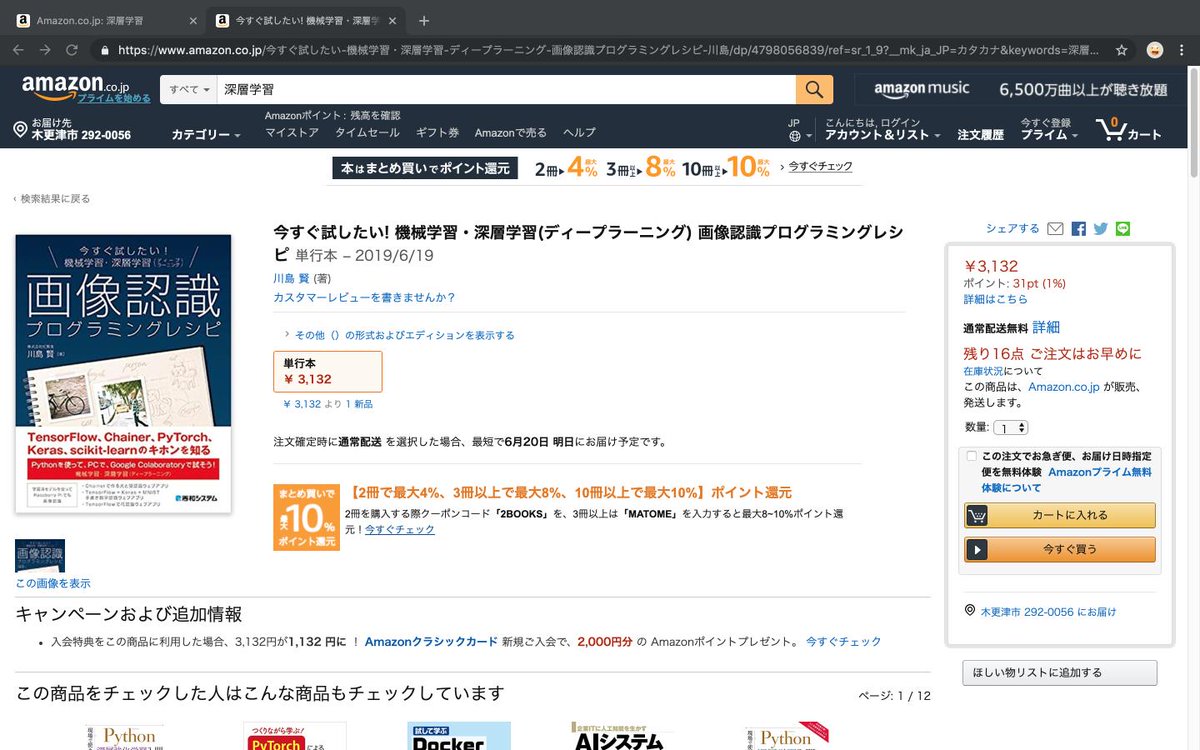Click 今すぐチェック in top banner

pos(820,167)
